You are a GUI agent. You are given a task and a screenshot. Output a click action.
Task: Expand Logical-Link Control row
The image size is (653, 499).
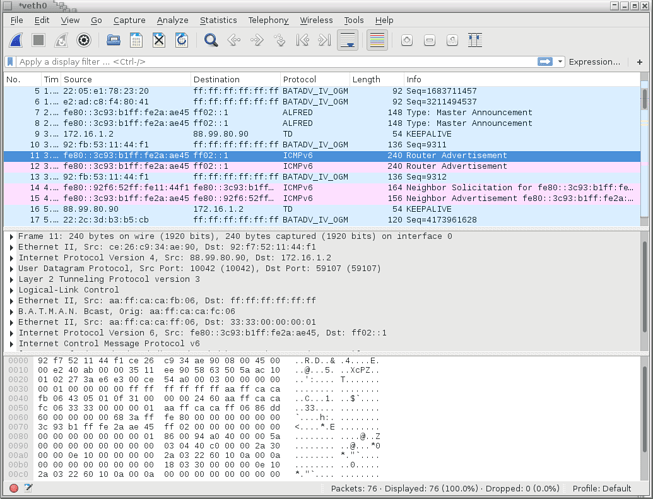coord(11,290)
